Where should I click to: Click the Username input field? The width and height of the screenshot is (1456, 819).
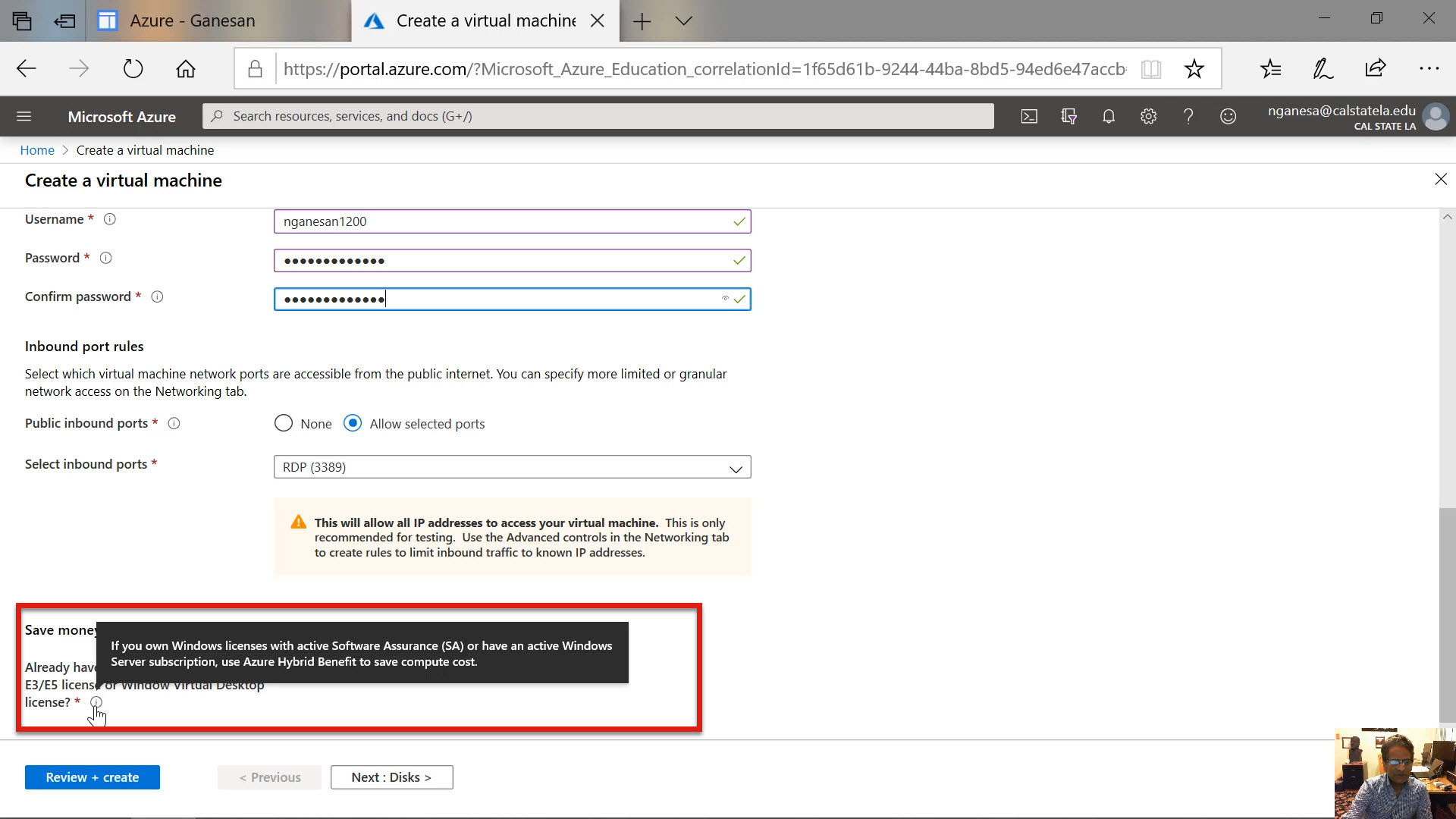[x=500, y=221]
